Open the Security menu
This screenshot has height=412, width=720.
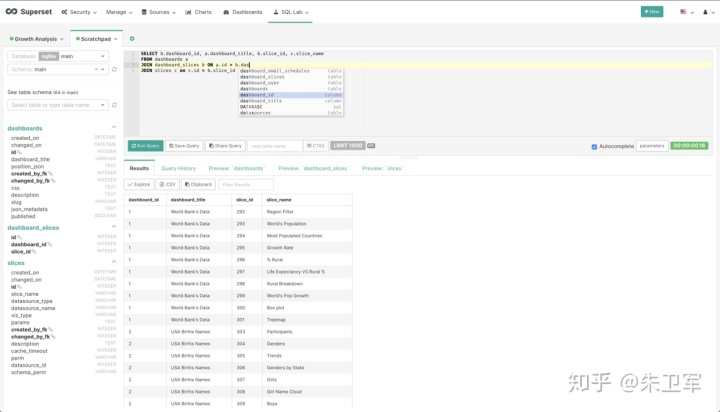point(79,12)
